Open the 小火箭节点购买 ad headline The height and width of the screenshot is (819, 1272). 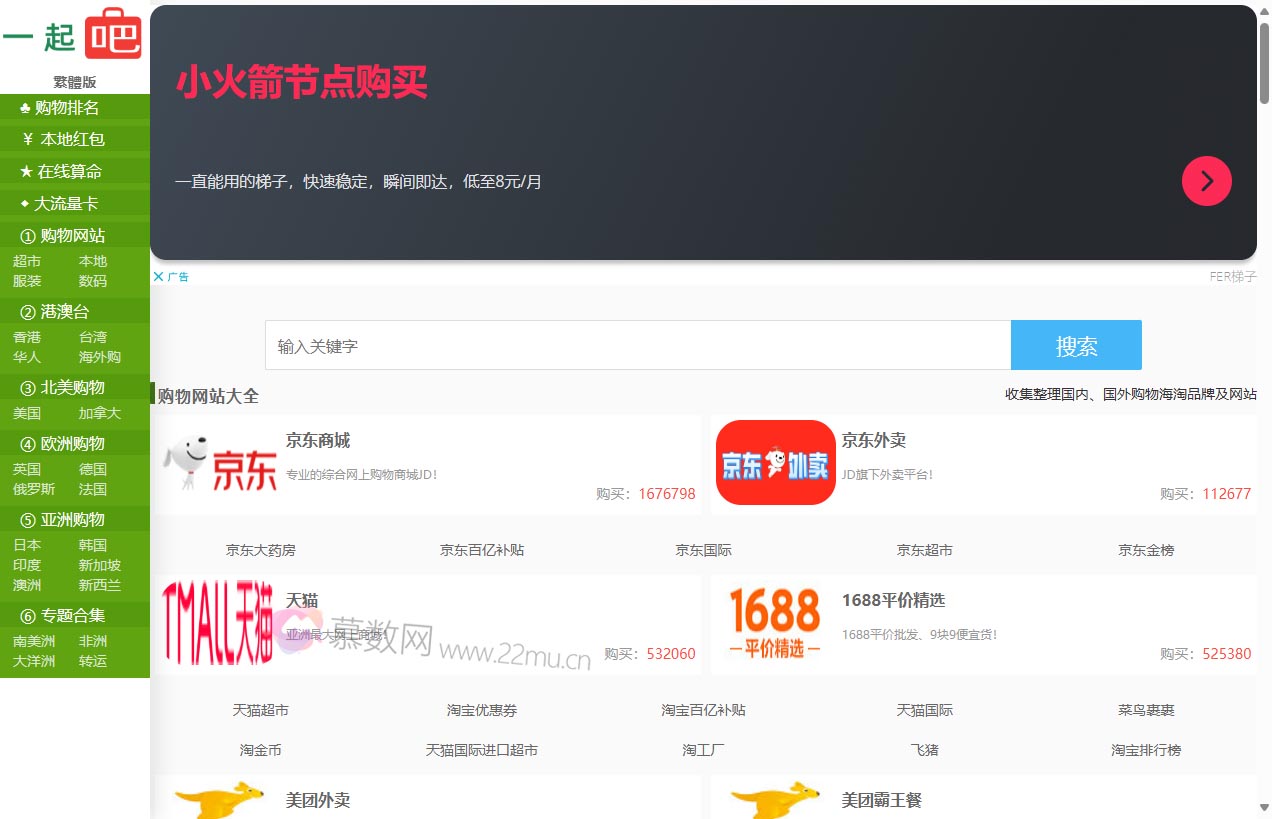click(301, 82)
